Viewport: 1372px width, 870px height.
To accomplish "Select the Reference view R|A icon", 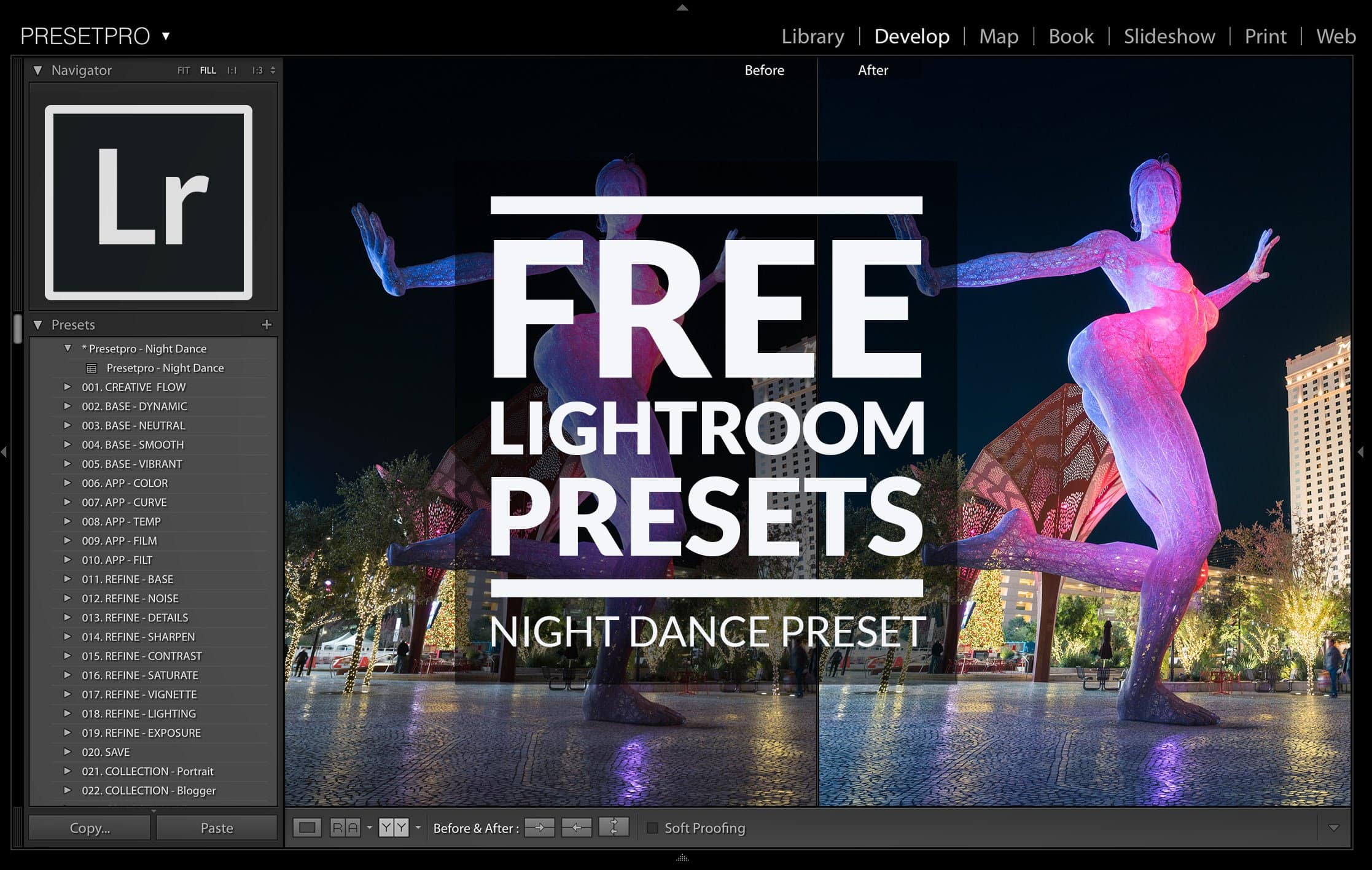I will tap(345, 828).
